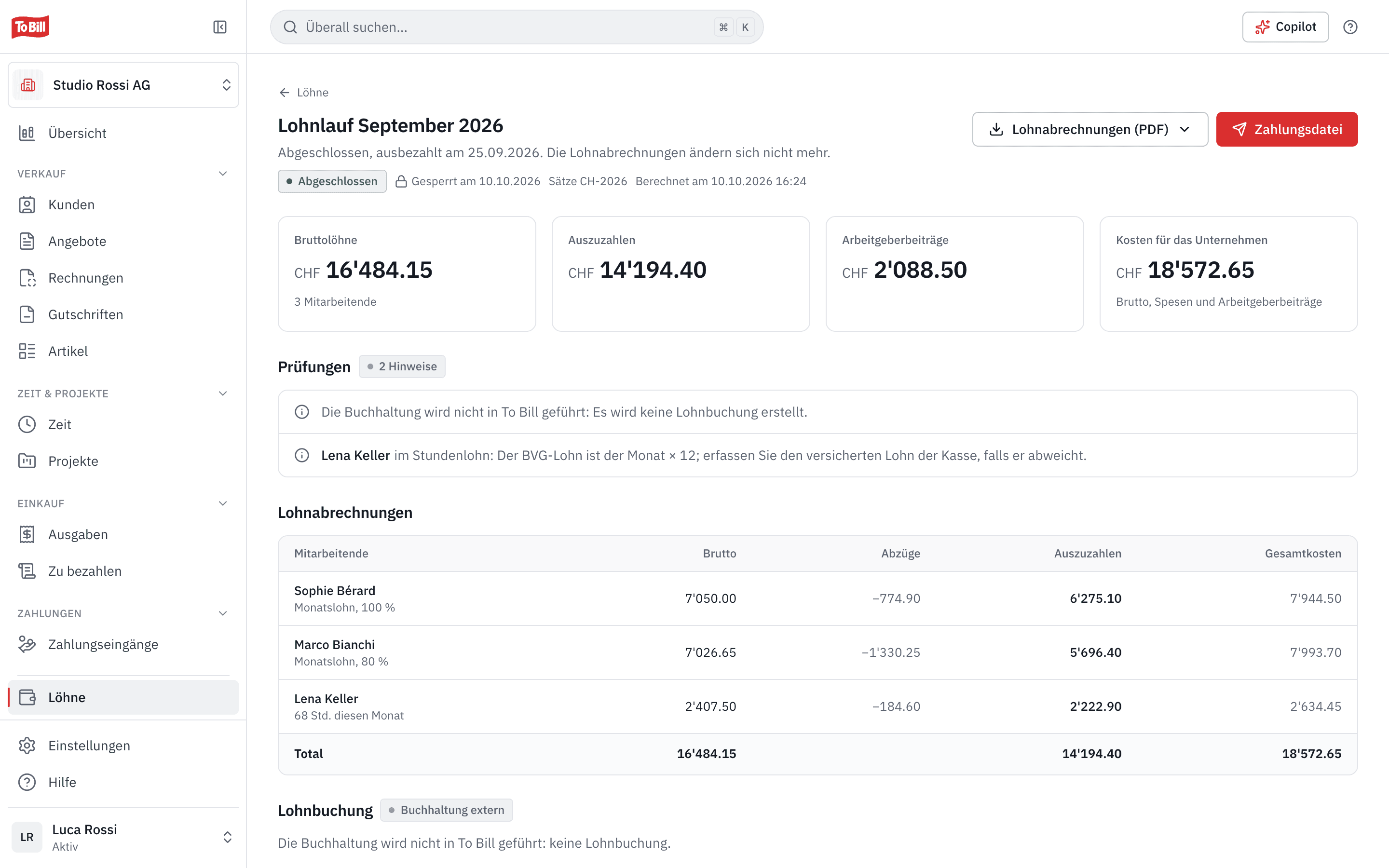Collapse the Verkauf section chevron

pyautogui.click(x=223, y=174)
